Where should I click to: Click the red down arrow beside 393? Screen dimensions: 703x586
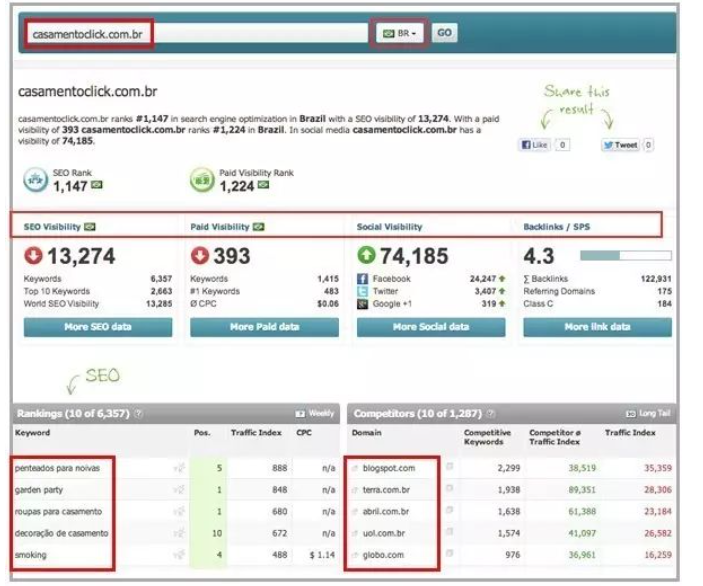[200, 256]
